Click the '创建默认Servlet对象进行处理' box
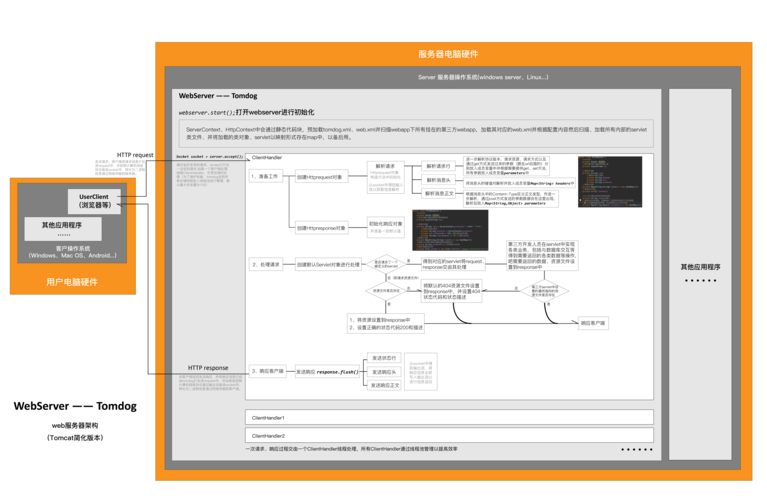The image size is (767, 500). click(328, 265)
